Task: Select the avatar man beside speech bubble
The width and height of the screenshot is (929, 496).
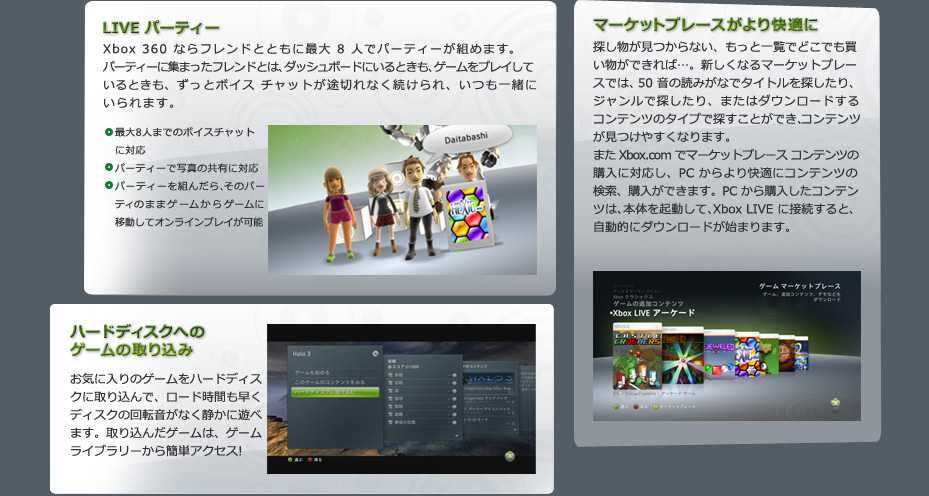Action: point(467,167)
